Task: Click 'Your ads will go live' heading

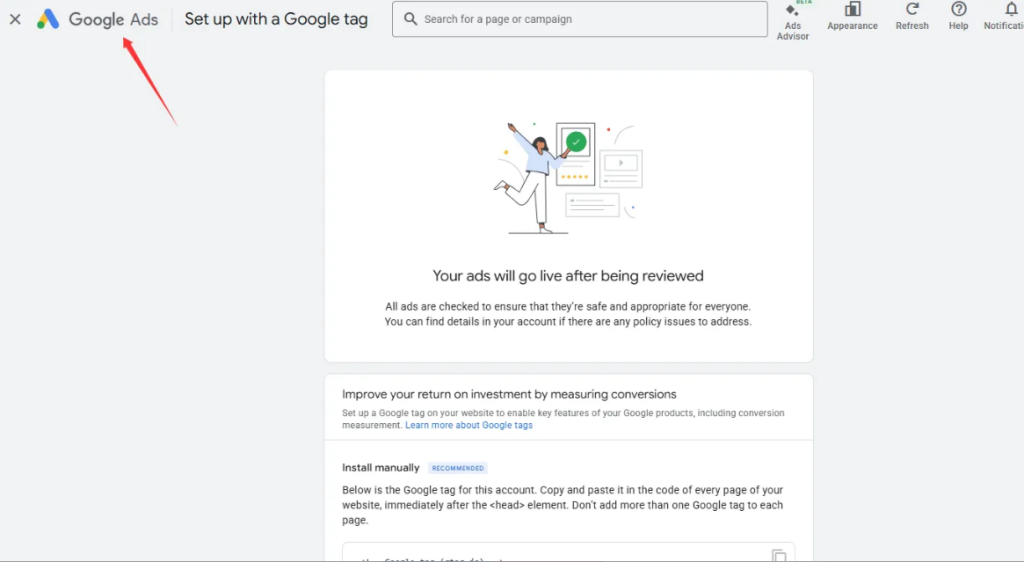Action: (x=568, y=276)
